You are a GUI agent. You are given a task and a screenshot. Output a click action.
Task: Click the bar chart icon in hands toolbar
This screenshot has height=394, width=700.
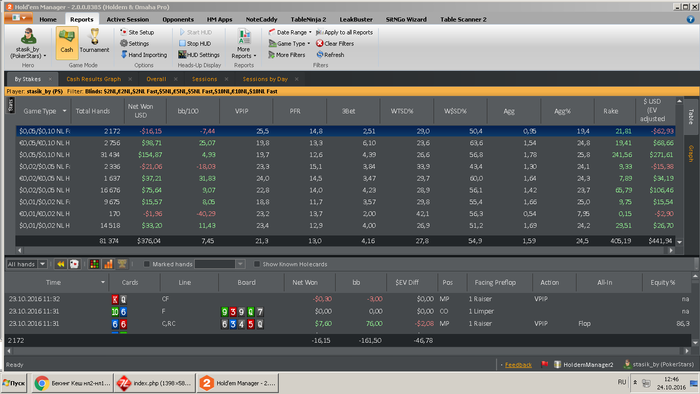click(108, 264)
